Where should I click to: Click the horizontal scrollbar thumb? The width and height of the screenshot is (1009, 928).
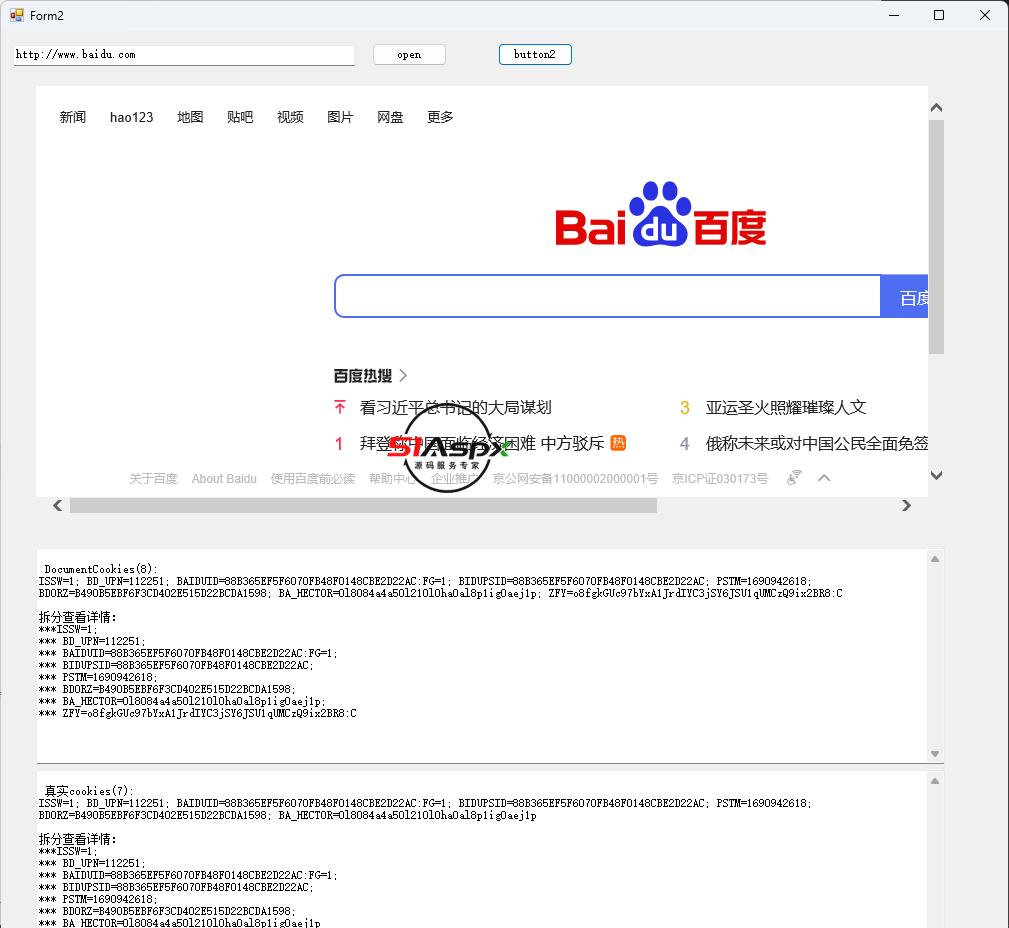click(x=364, y=506)
